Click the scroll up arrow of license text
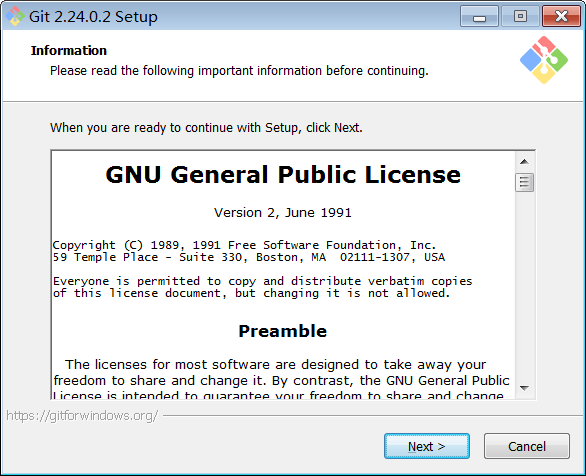The image size is (586, 476). click(x=524, y=161)
